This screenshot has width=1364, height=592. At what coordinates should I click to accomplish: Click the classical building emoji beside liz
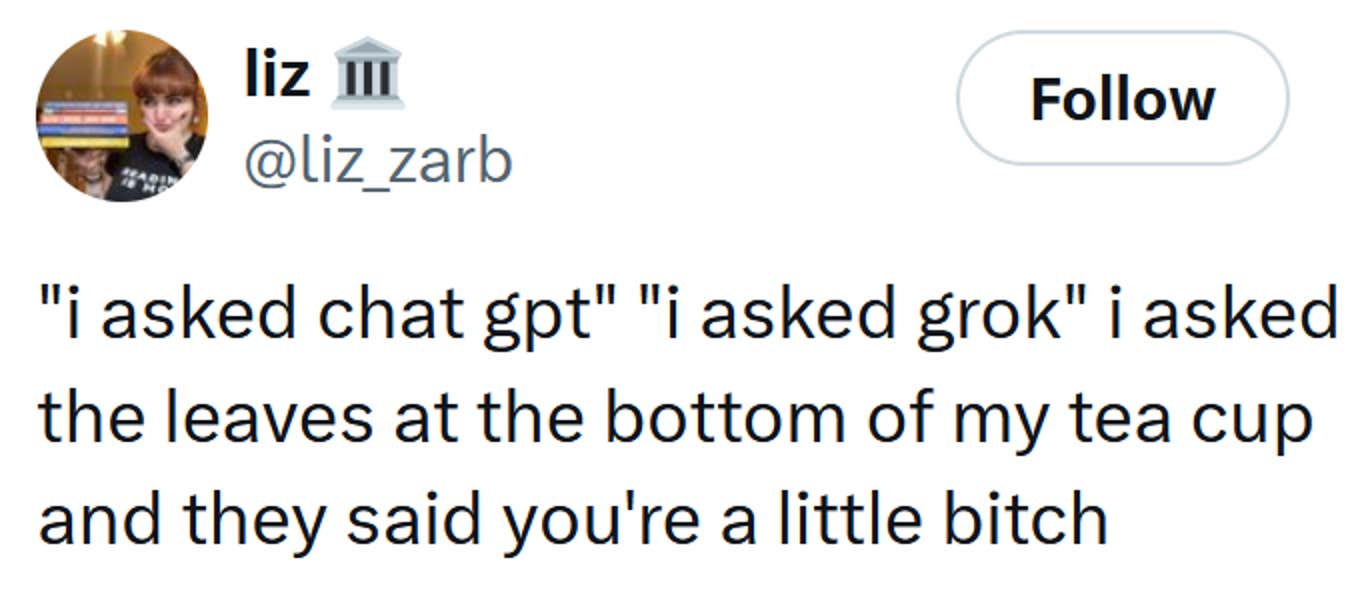click(x=371, y=70)
